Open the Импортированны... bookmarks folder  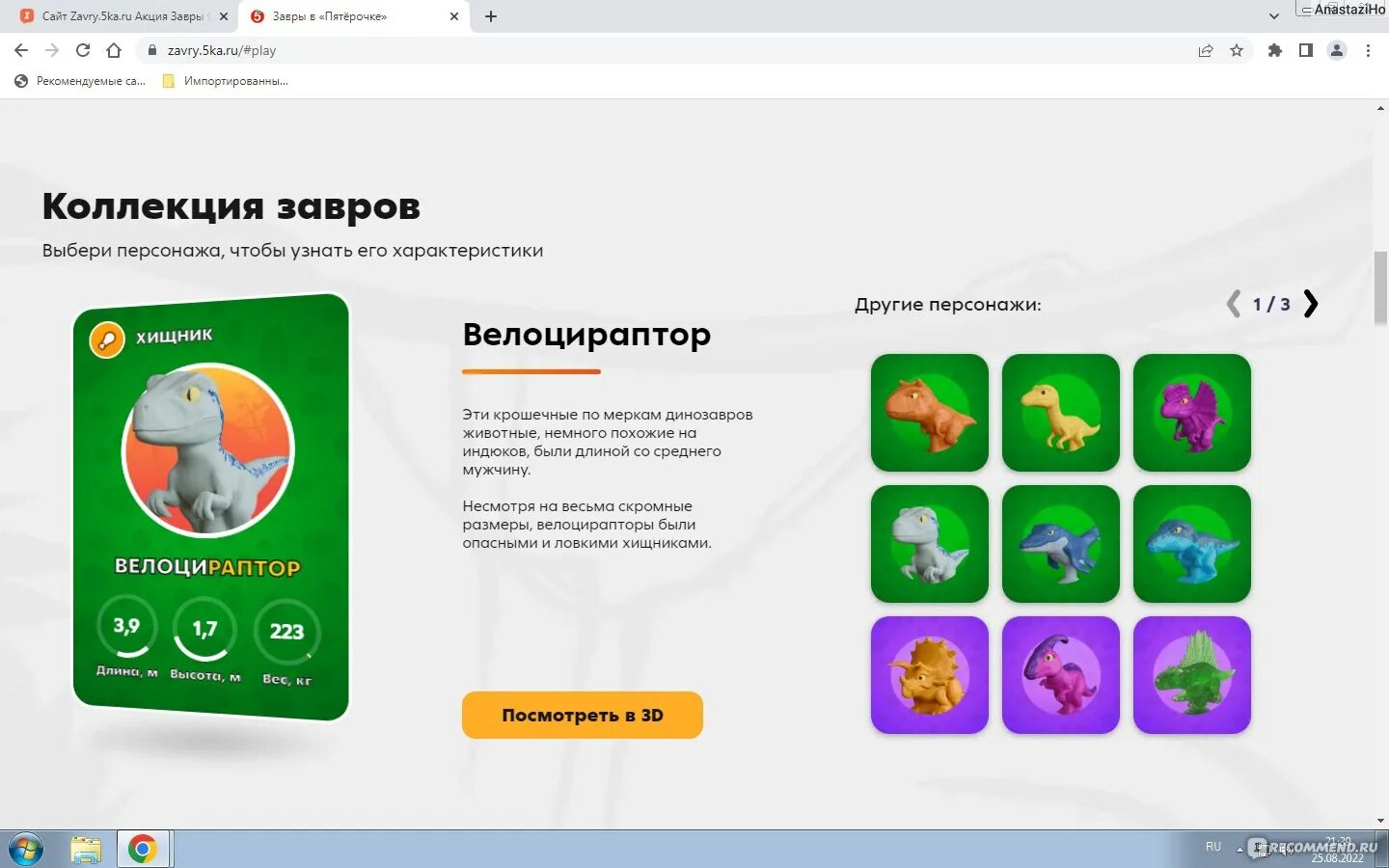(226, 81)
